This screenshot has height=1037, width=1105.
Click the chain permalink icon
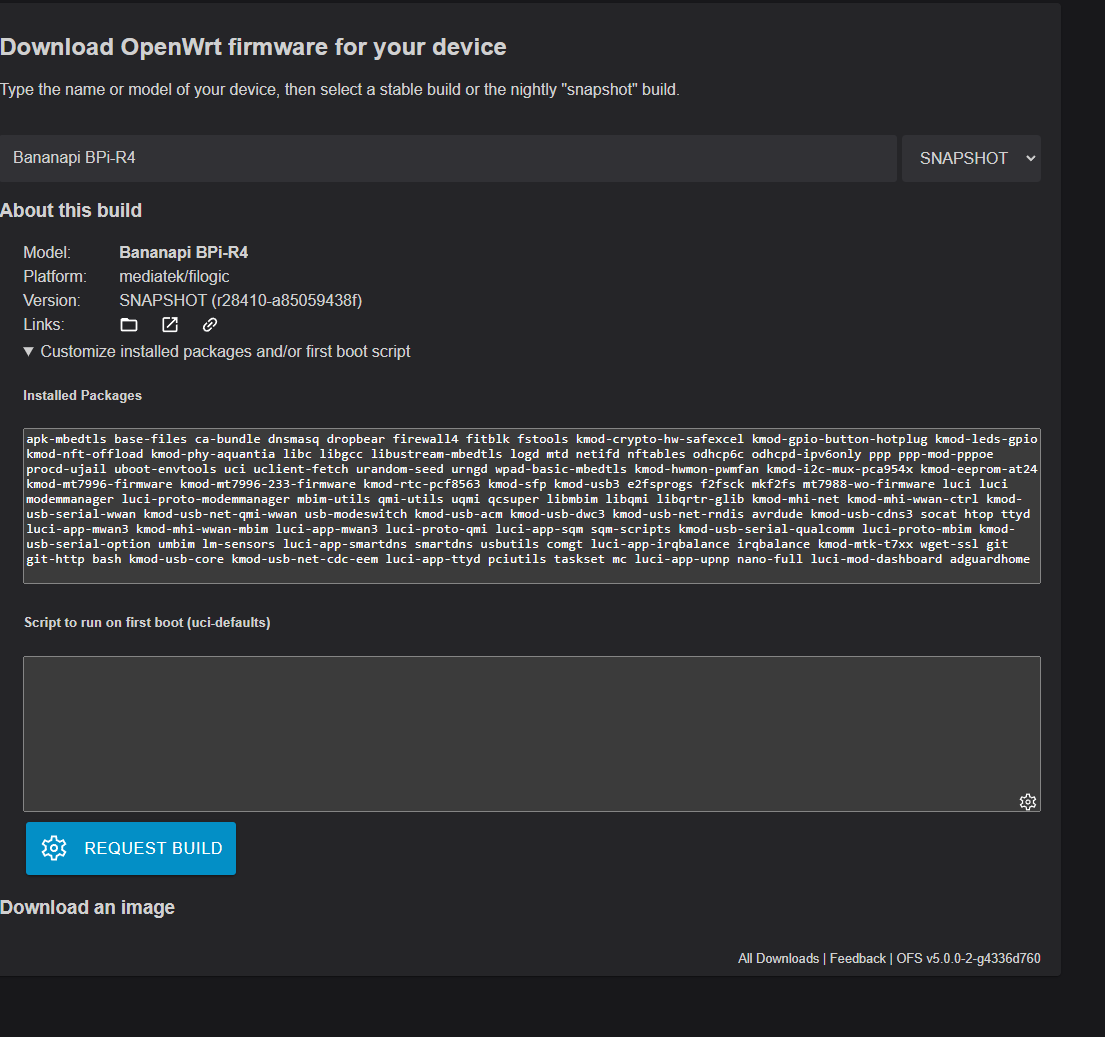pyautogui.click(x=210, y=325)
